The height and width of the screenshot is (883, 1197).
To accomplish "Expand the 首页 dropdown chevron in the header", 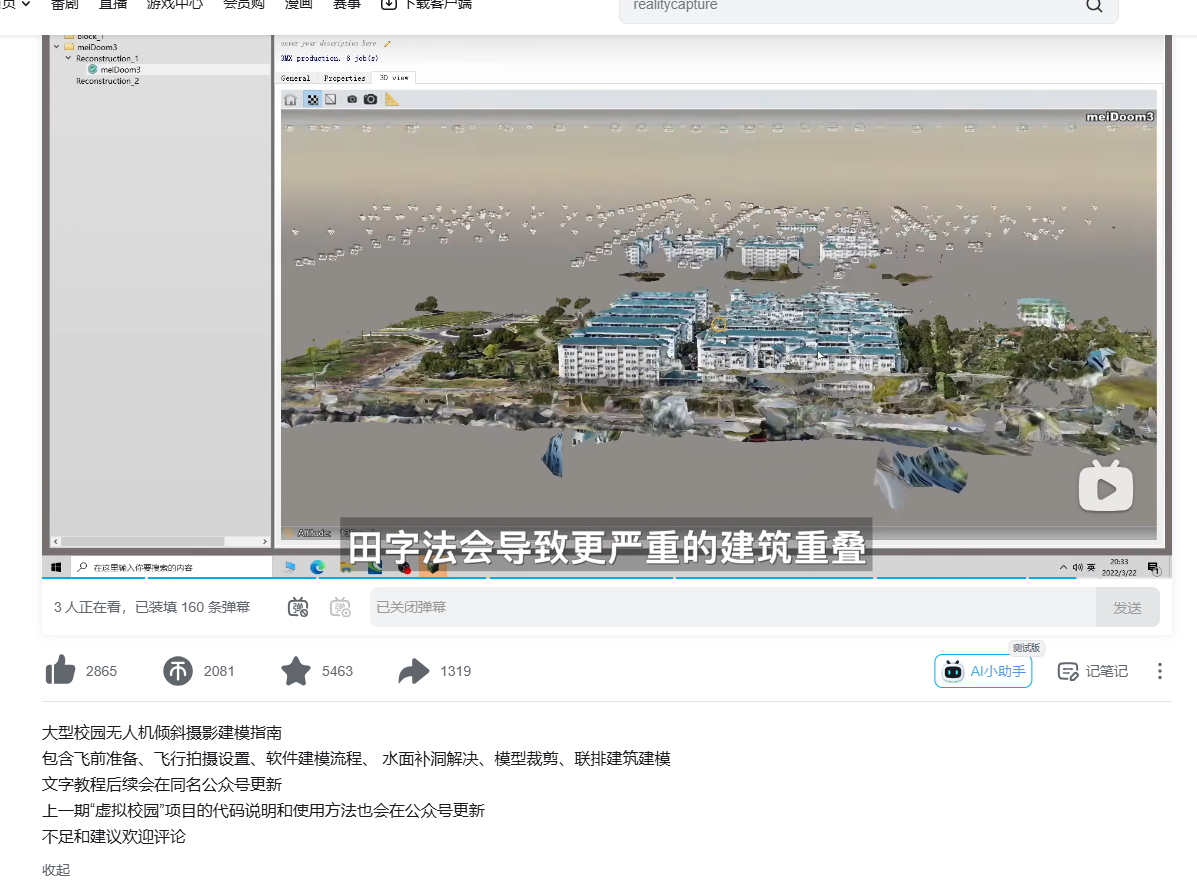I will pos(26,4).
